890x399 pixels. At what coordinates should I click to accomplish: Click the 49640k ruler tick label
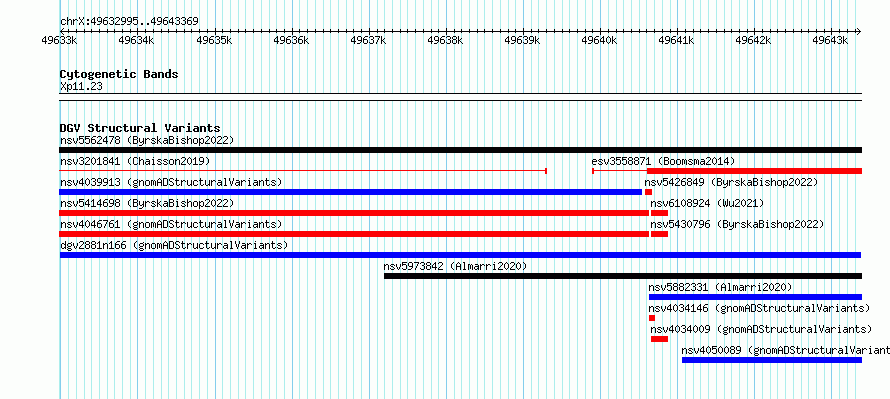[x=600, y=40]
